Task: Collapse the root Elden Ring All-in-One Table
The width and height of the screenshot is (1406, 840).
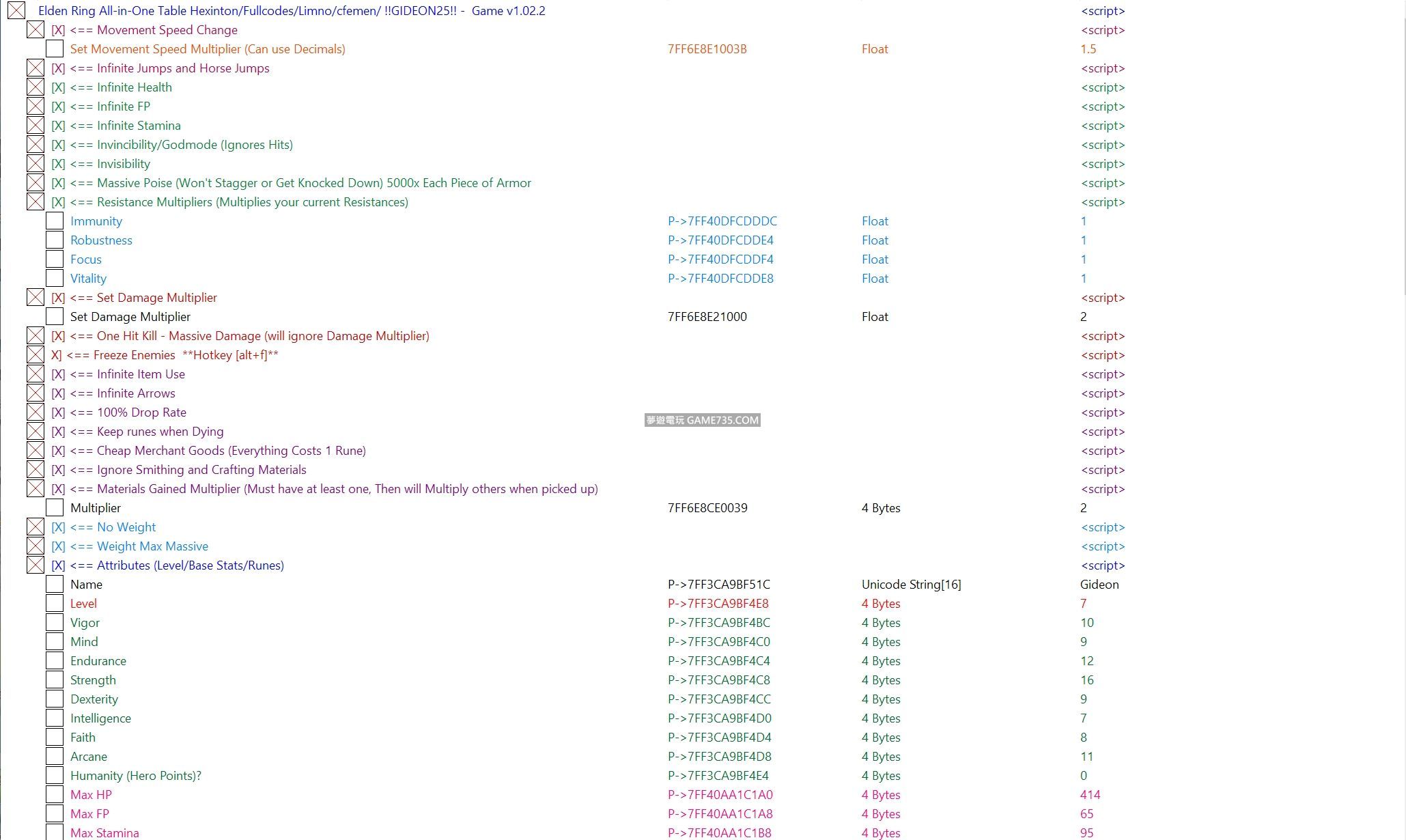Action: [x=16, y=11]
